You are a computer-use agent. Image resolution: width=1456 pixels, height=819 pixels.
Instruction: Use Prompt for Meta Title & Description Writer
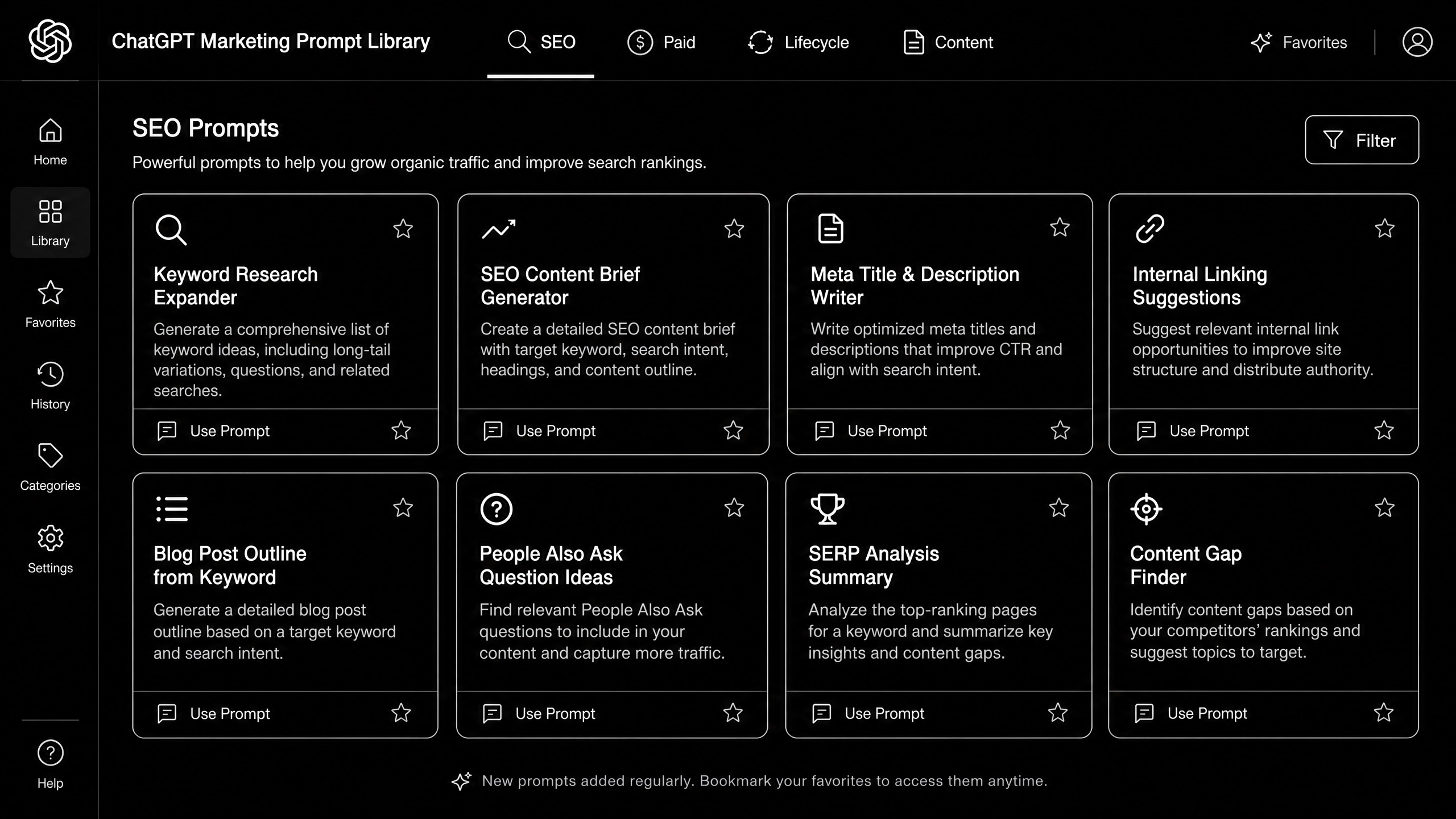870,431
